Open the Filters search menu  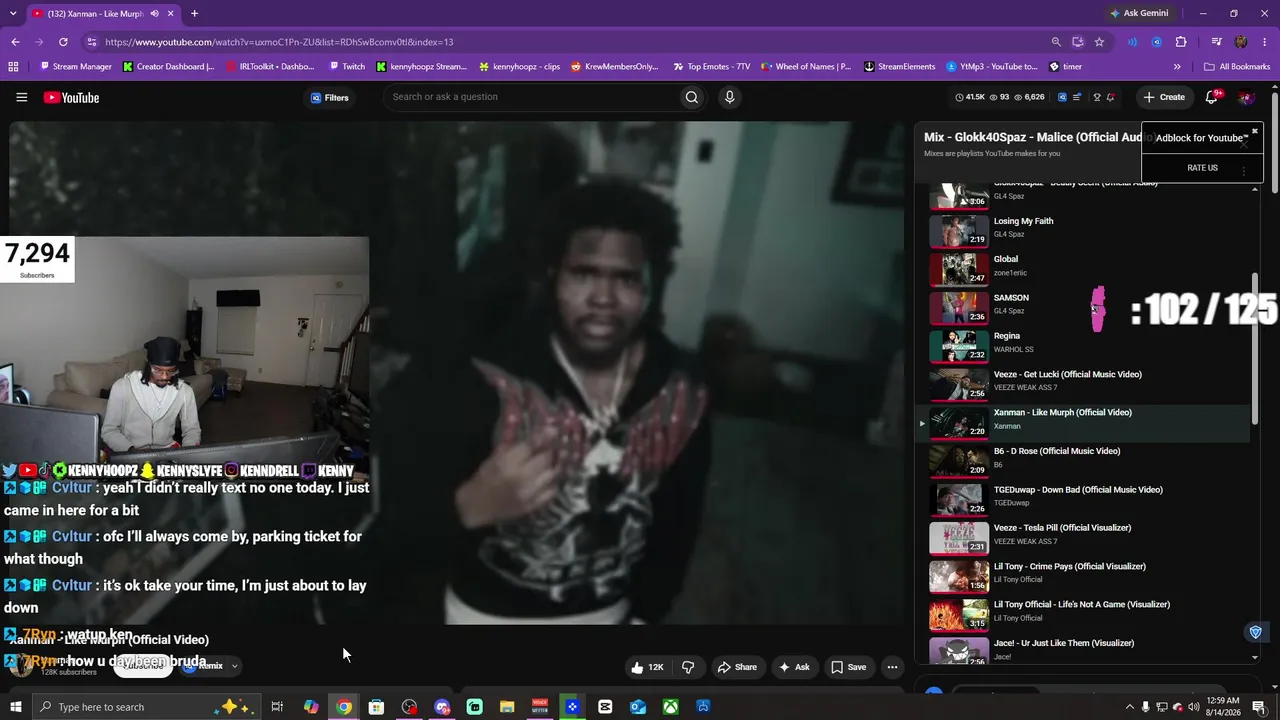pyautogui.click(x=329, y=98)
